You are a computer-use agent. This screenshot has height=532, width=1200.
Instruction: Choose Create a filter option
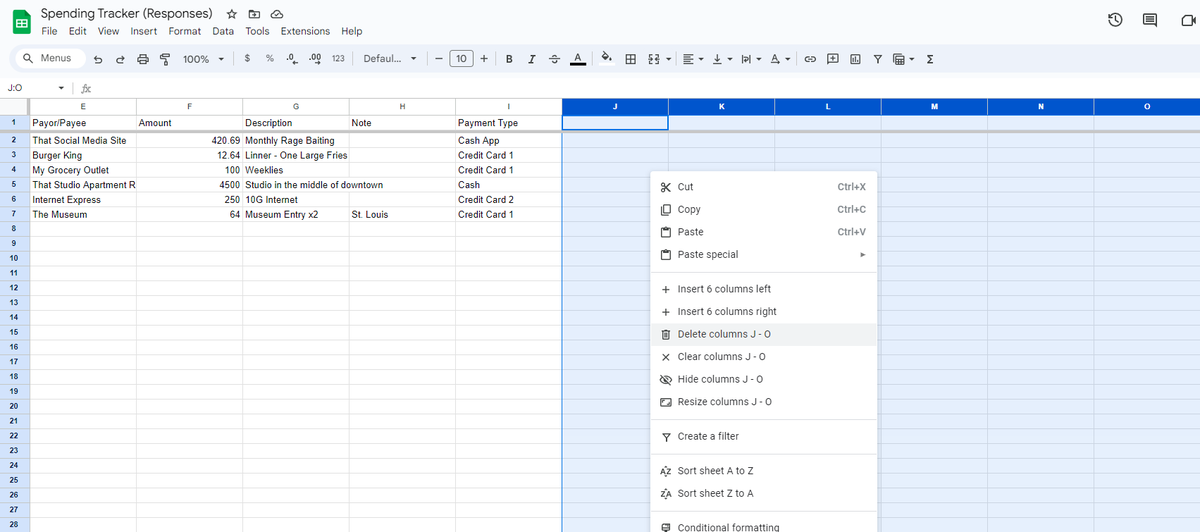[763, 436]
